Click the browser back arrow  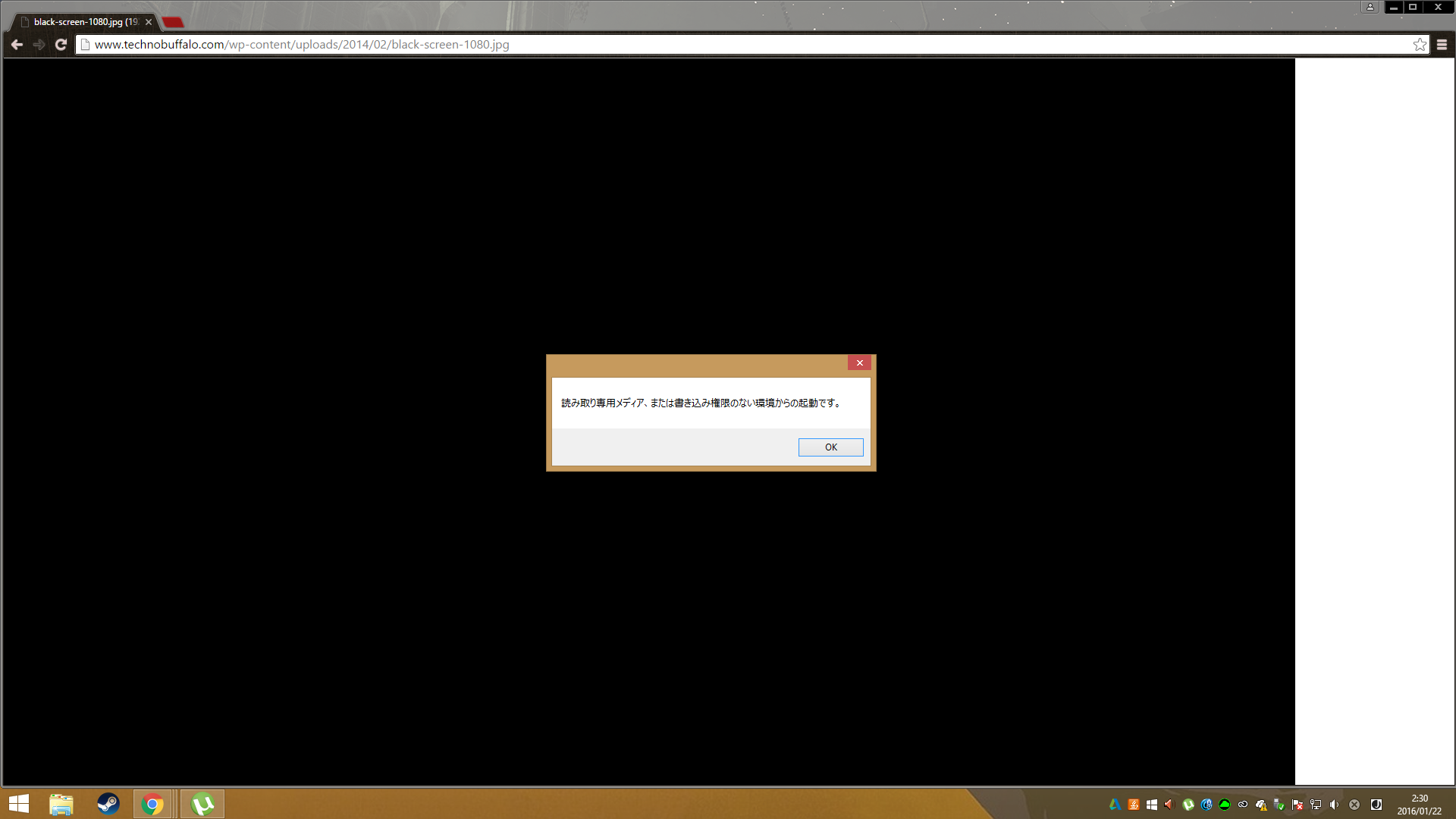[x=17, y=45]
